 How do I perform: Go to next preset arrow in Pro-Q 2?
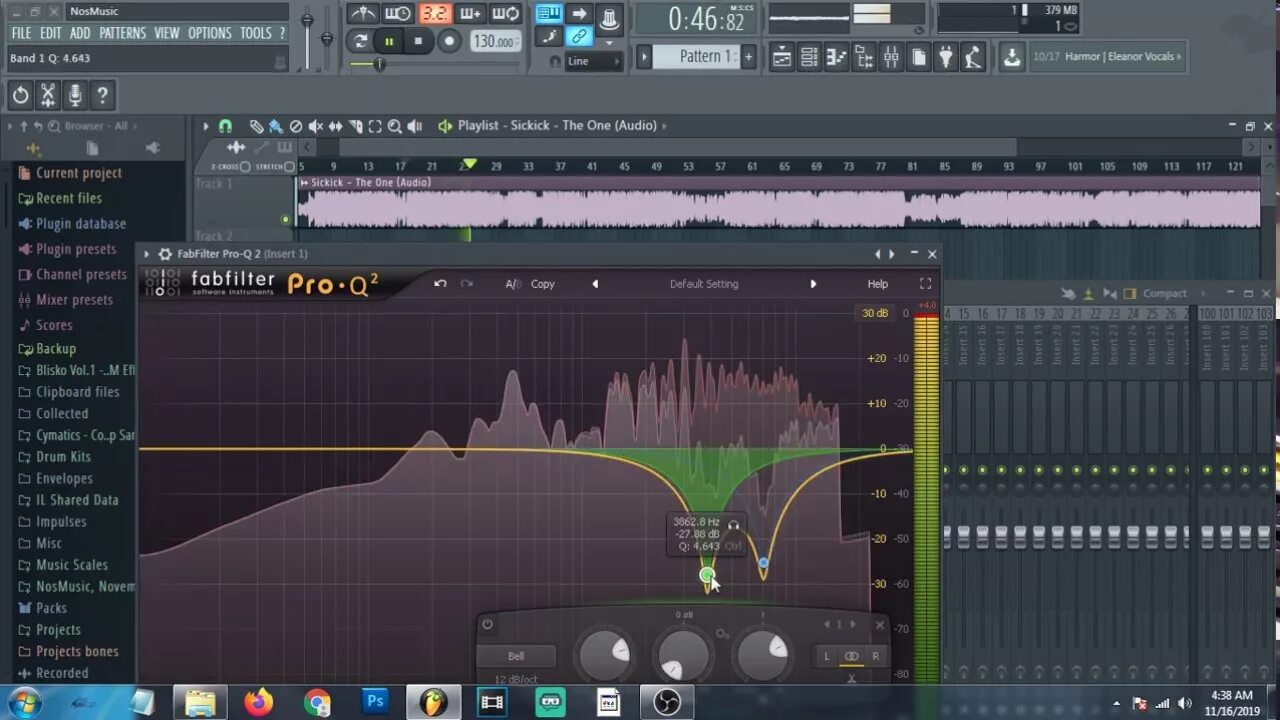coord(813,284)
